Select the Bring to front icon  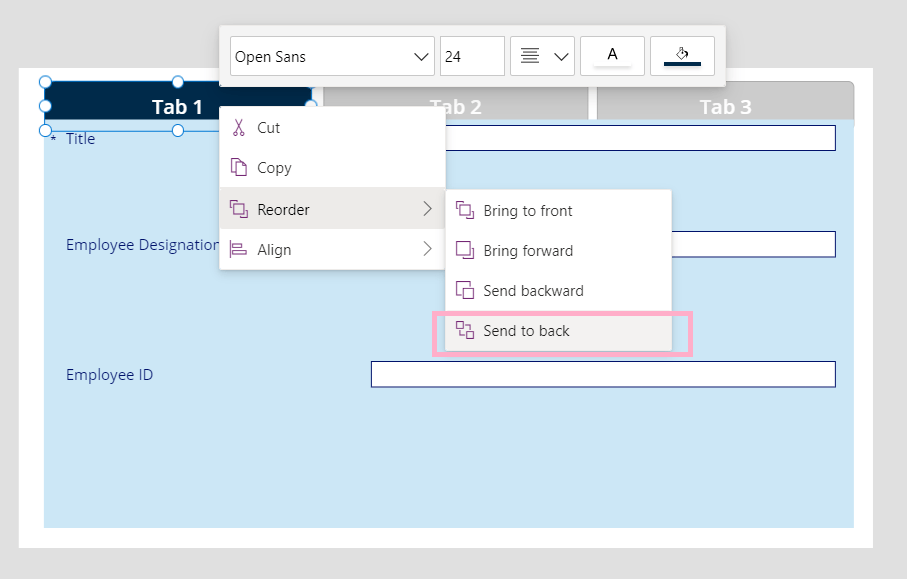click(x=465, y=210)
